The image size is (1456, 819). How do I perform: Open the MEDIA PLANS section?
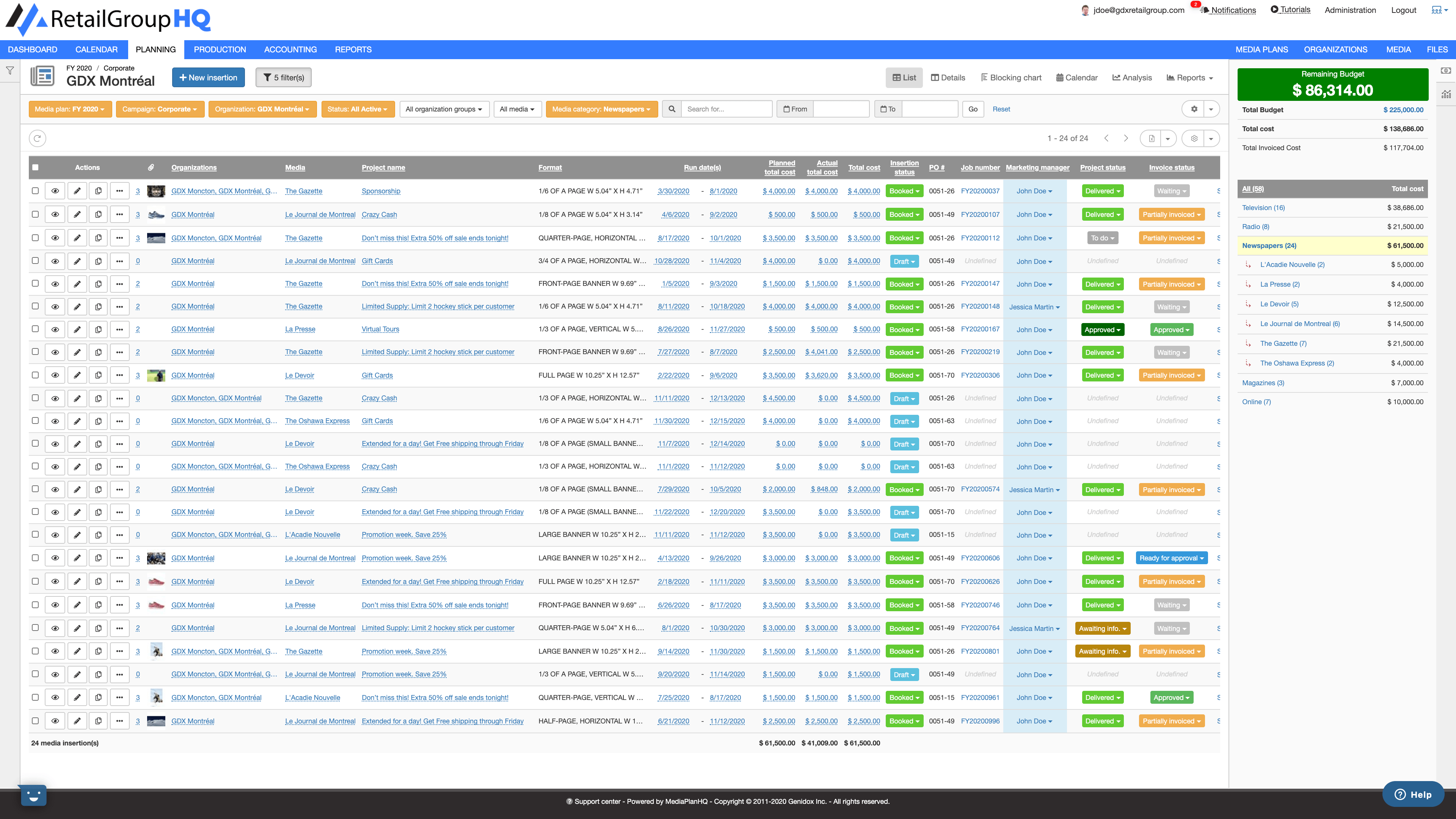tap(1261, 49)
